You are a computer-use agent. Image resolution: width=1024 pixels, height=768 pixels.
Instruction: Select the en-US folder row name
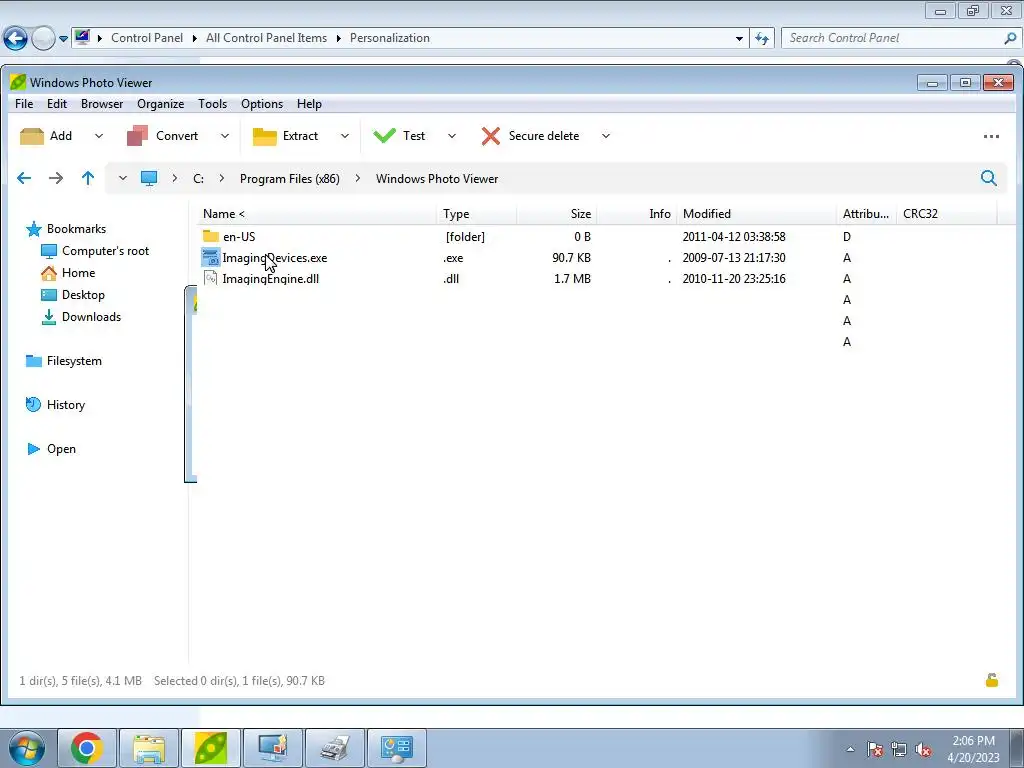click(239, 236)
